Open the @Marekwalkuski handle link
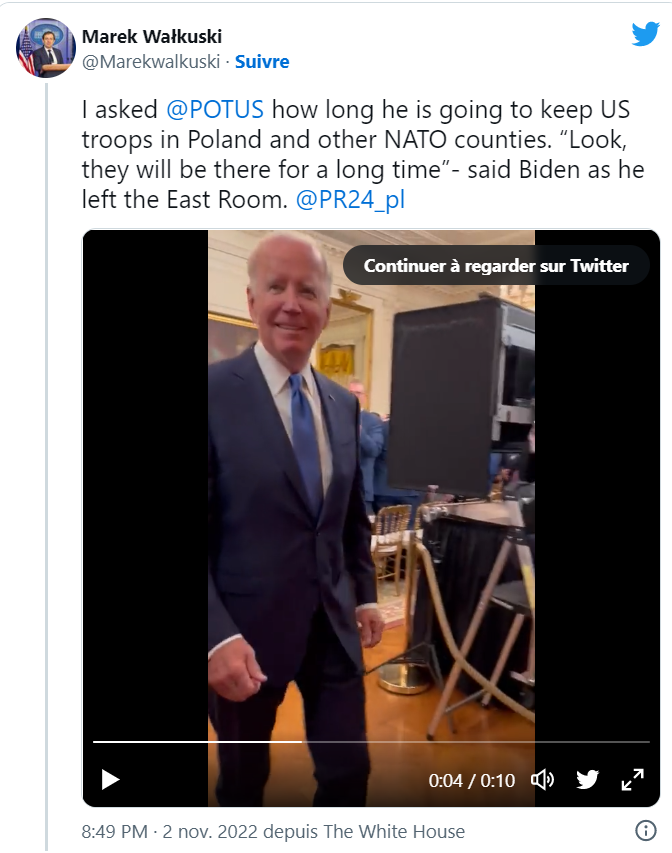 152,62
